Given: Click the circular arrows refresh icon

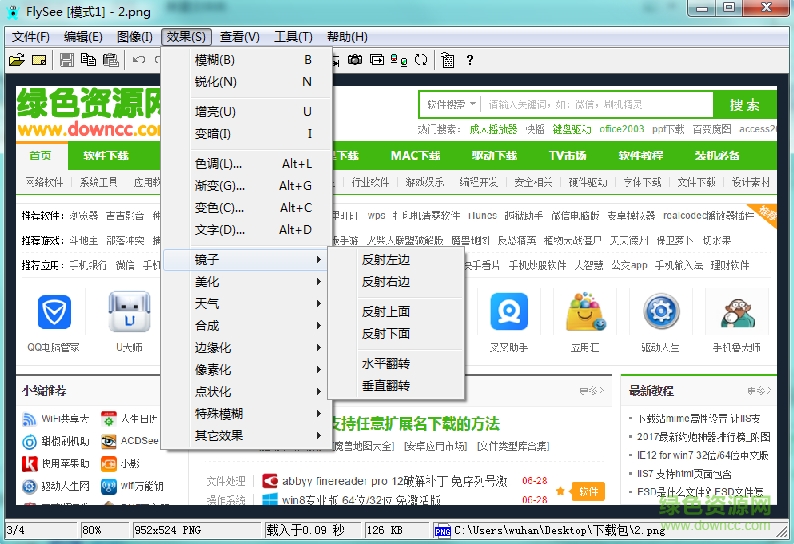Looking at the screenshot, I should pos(421,60).
